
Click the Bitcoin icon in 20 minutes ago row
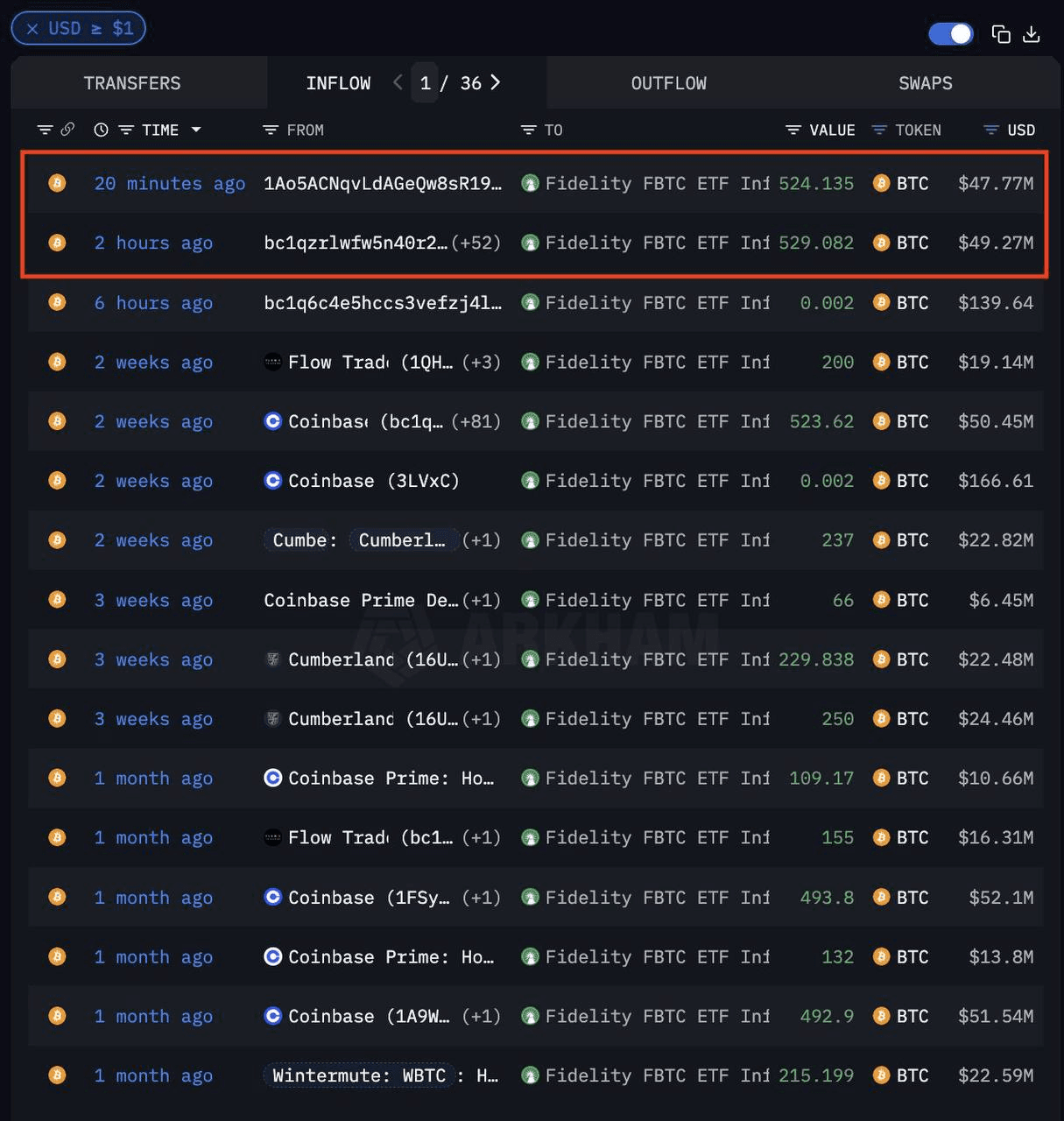(x=57, y=183)
